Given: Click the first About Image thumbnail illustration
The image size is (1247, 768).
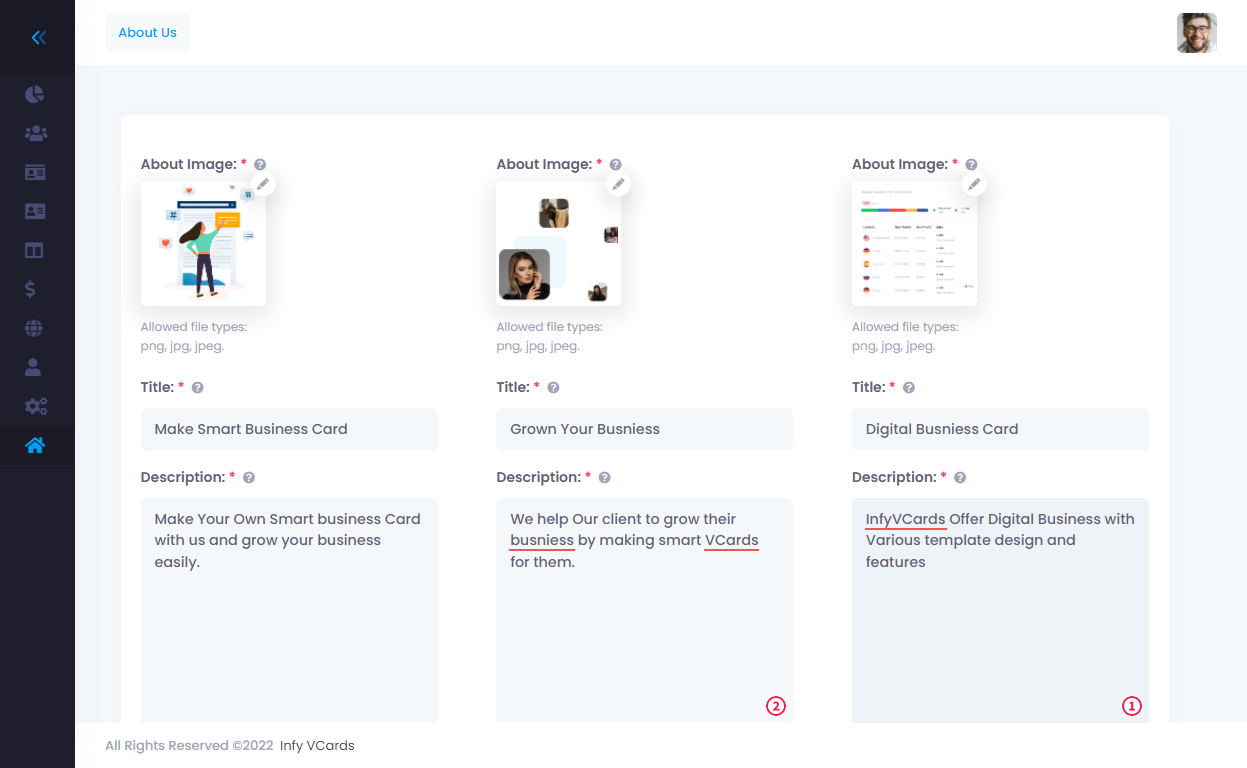Looking at the screenshot, I should coord(203,243).
